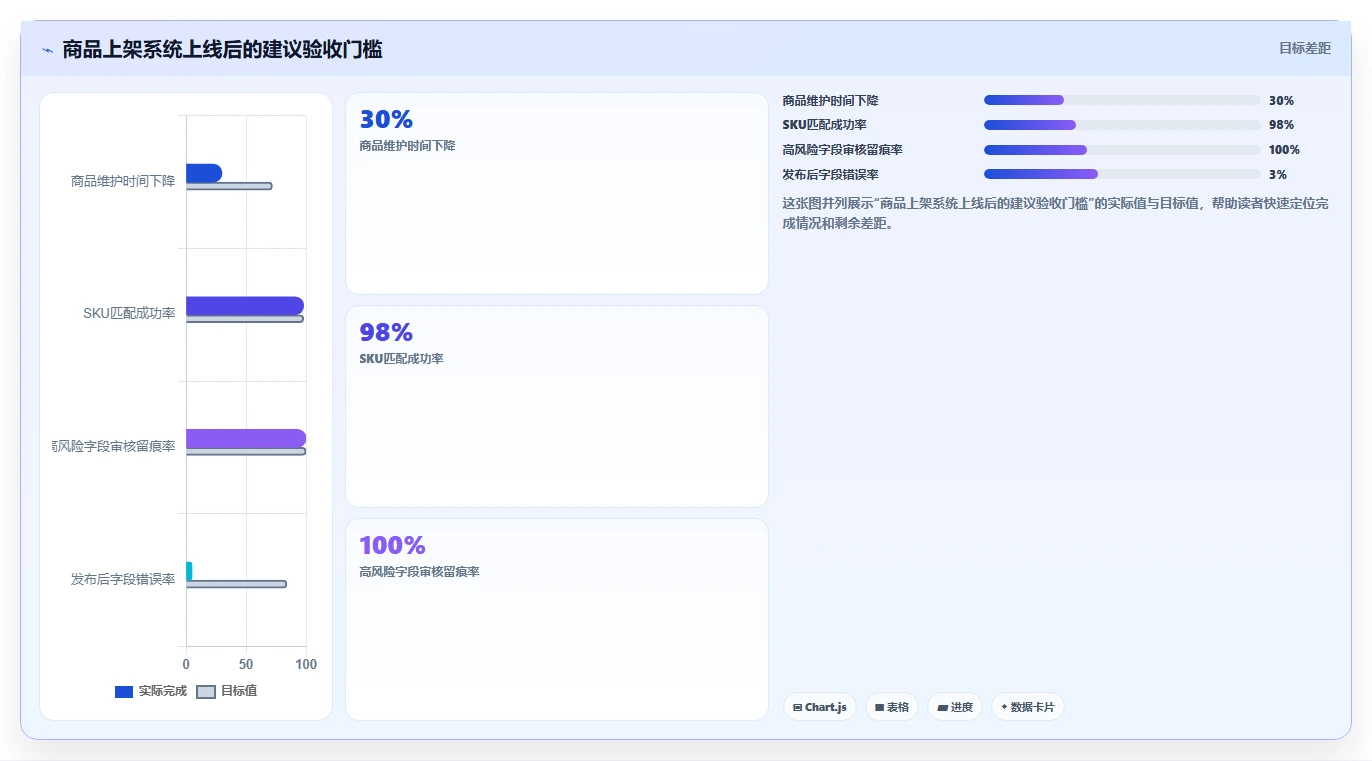The width and height of the screenshot is (1372, 761).
Task: Toggle the 实际完成 legend swatch
Action: click(x=124, y=692)
